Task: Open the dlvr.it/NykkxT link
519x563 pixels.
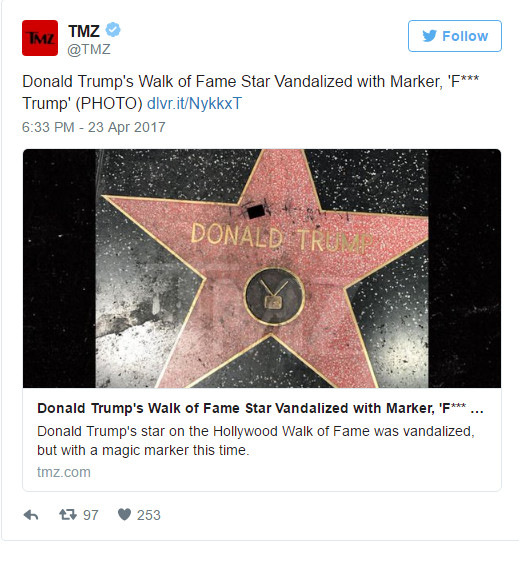Action: (x=194, y=103)
